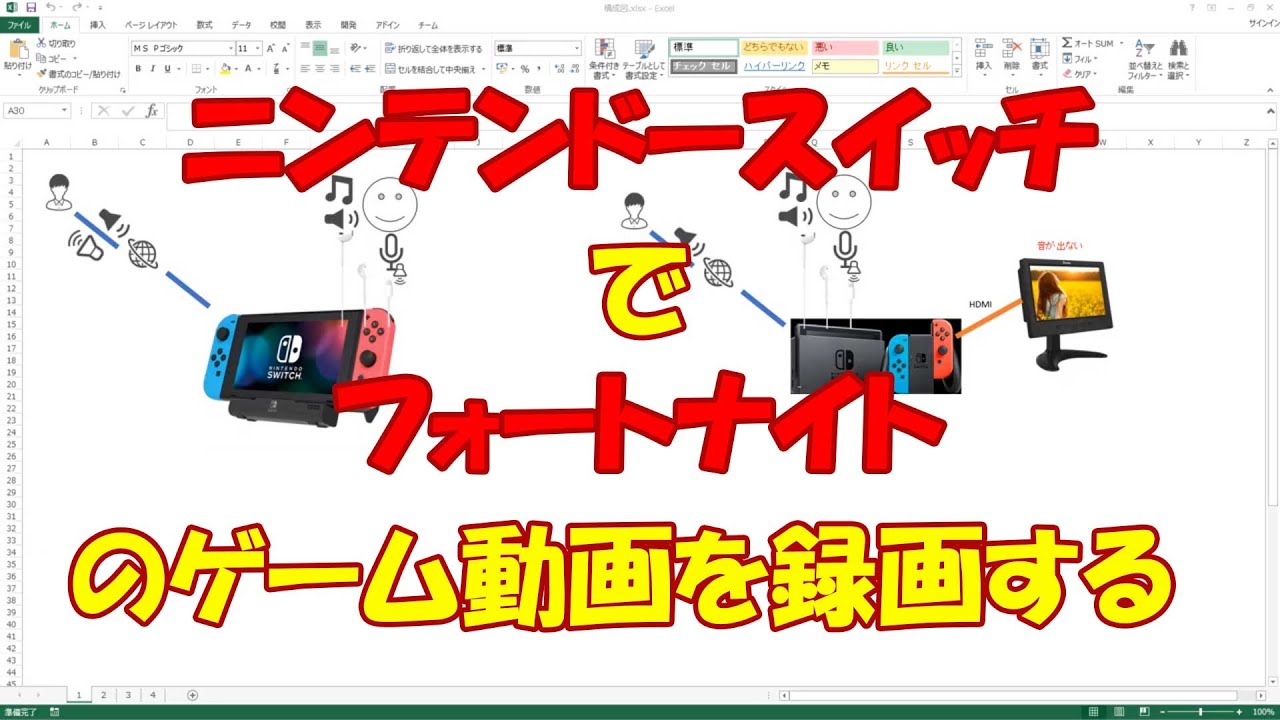Toggle align right button
This screenshot has height=720, width=1280.
[335, 69]
